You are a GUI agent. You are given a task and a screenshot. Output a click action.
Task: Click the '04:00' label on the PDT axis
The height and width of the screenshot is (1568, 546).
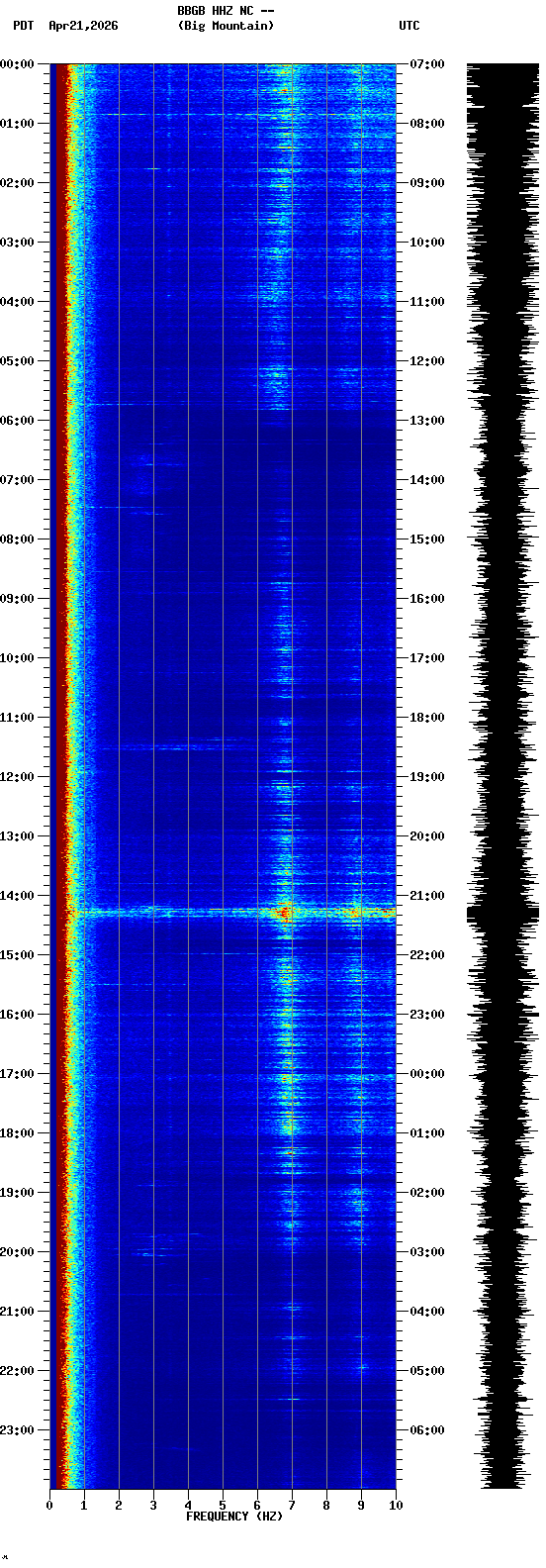(x=17, y=302)
